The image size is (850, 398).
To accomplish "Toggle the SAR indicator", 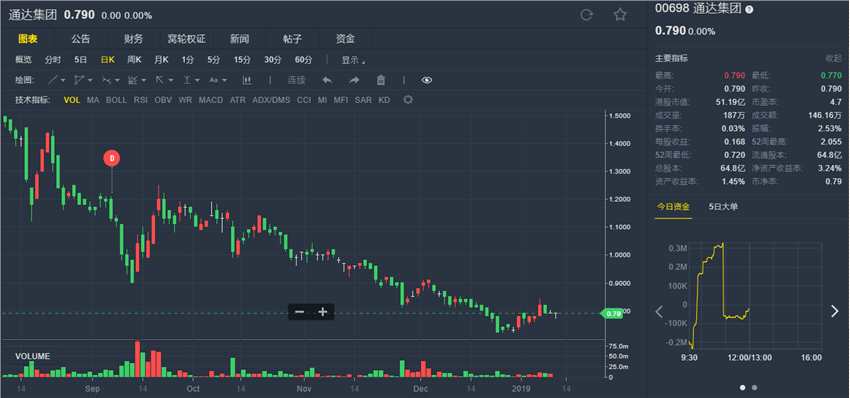I will (x=363, y=100).
